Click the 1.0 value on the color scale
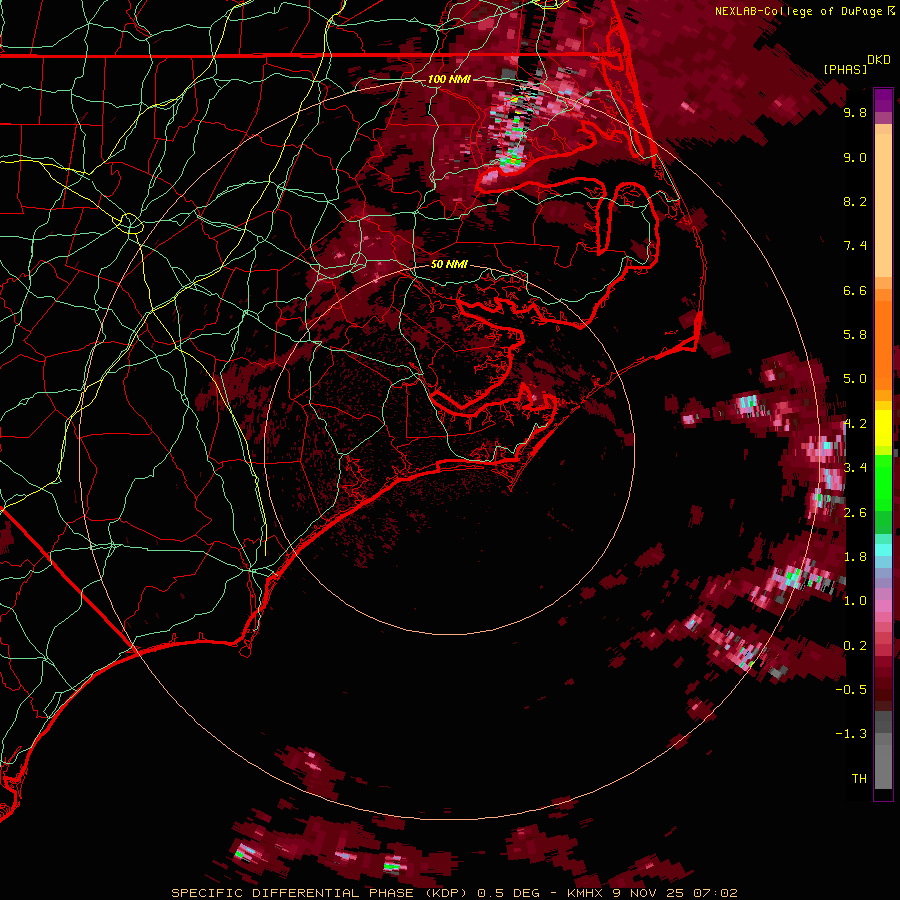This screenshot has height=900, width=900. tap(855, 601)
